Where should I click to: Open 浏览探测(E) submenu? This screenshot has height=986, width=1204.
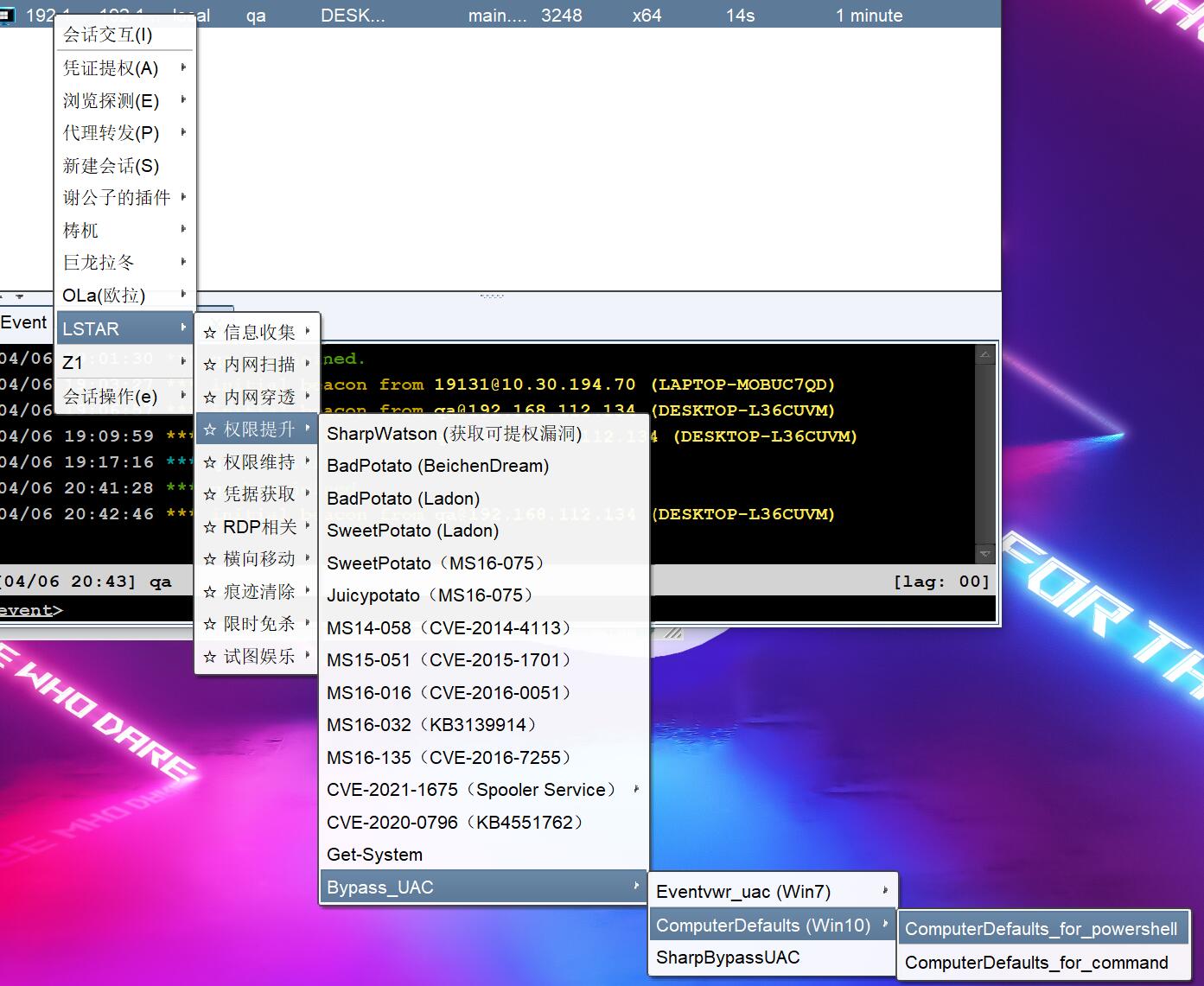[x=125, y=100]
